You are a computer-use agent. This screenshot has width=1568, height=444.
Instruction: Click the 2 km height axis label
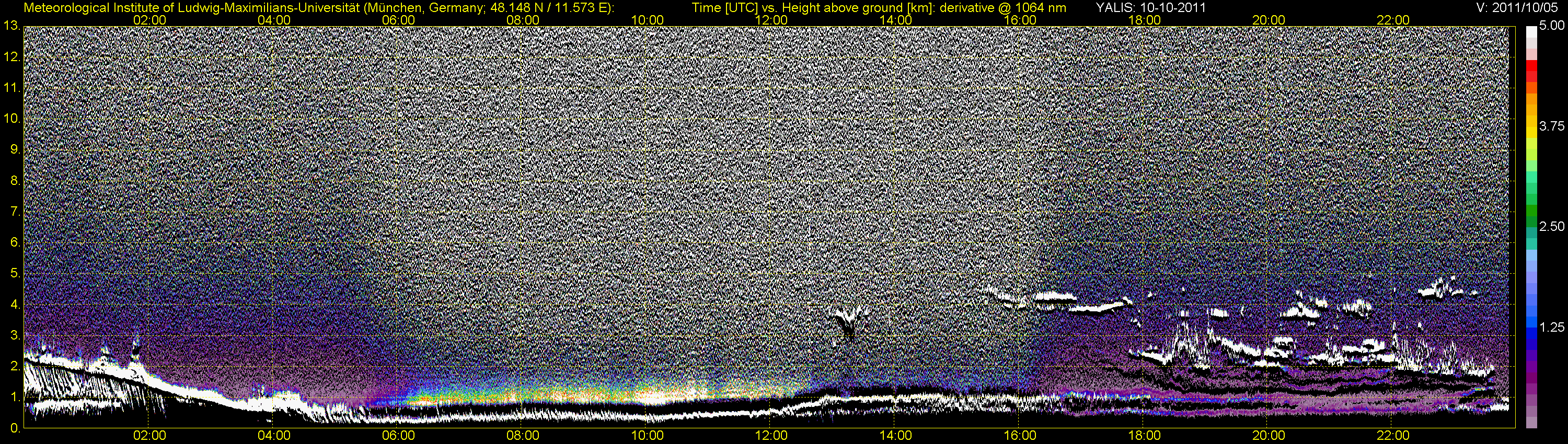tap(15, 367)
